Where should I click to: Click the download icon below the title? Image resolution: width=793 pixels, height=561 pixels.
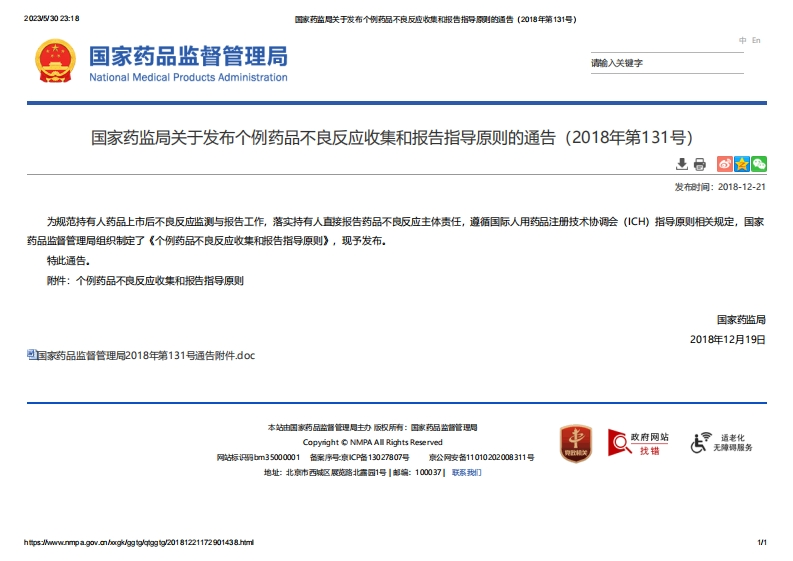[682, 164]
